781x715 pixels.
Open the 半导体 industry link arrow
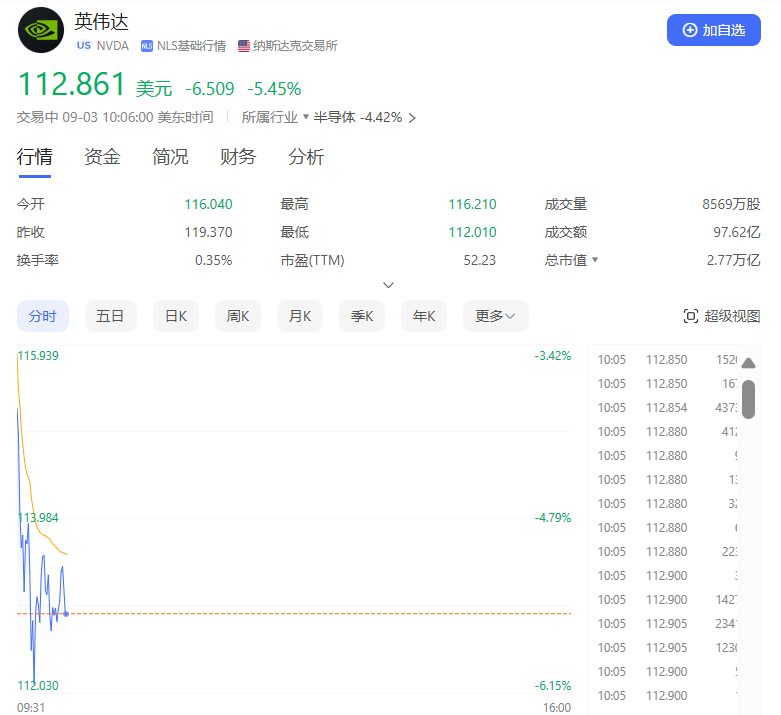tap(412, 118)
